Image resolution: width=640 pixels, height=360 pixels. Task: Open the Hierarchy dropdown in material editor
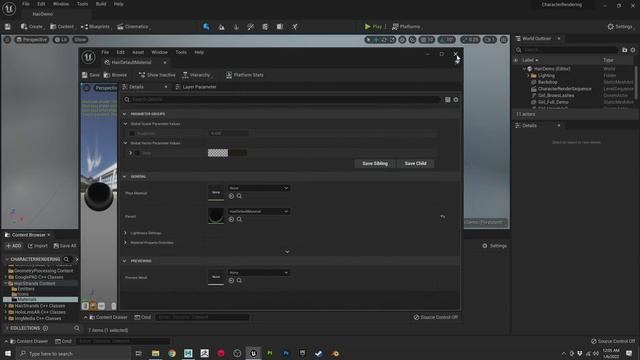197,75
